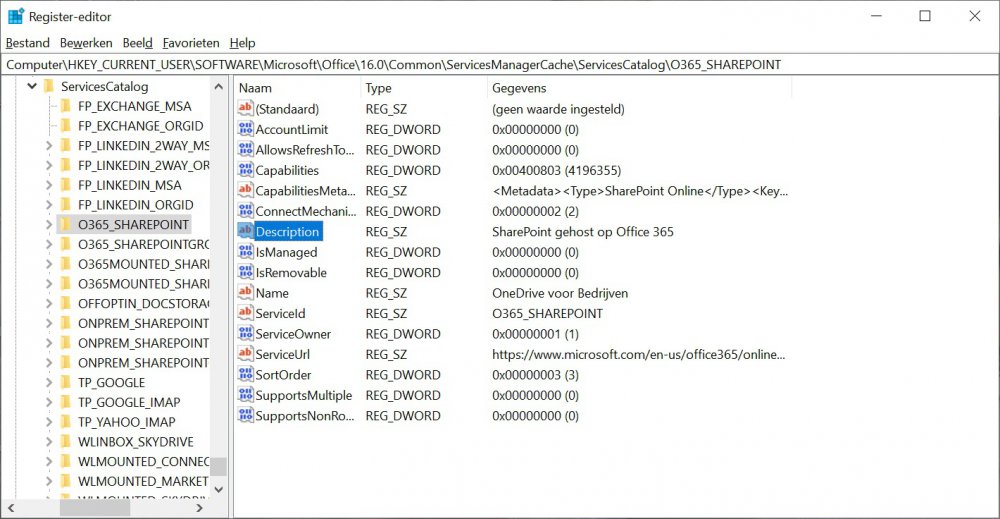The width and height of the screenshot is (1000, 519).
Task: Click the DWORD icon beside IsManaged
Action: [x=245, y=252]
